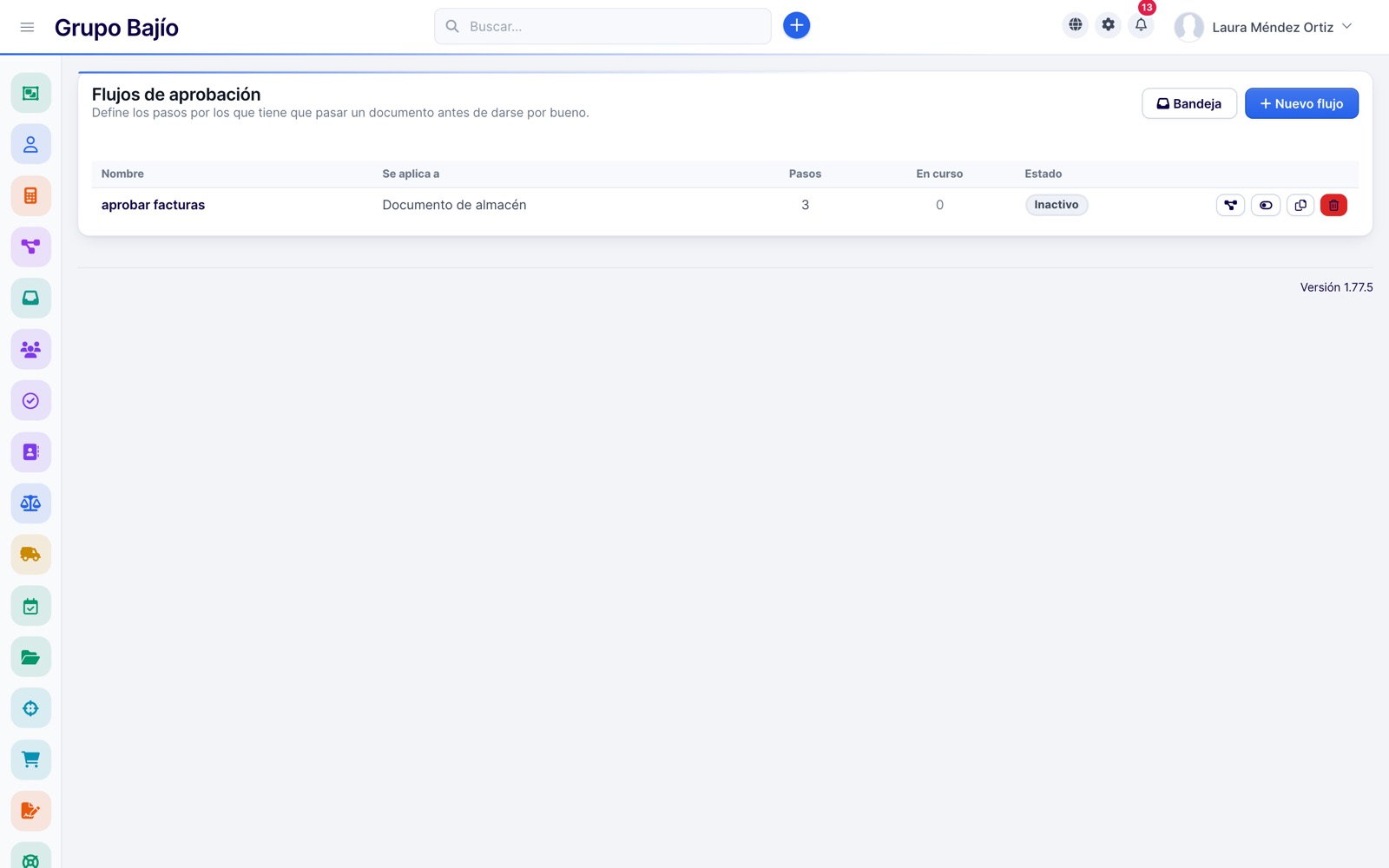Click the Pasos column header
Image resolution: width=1389 pixels, height=868 pixels.
(x=805, y=174)
